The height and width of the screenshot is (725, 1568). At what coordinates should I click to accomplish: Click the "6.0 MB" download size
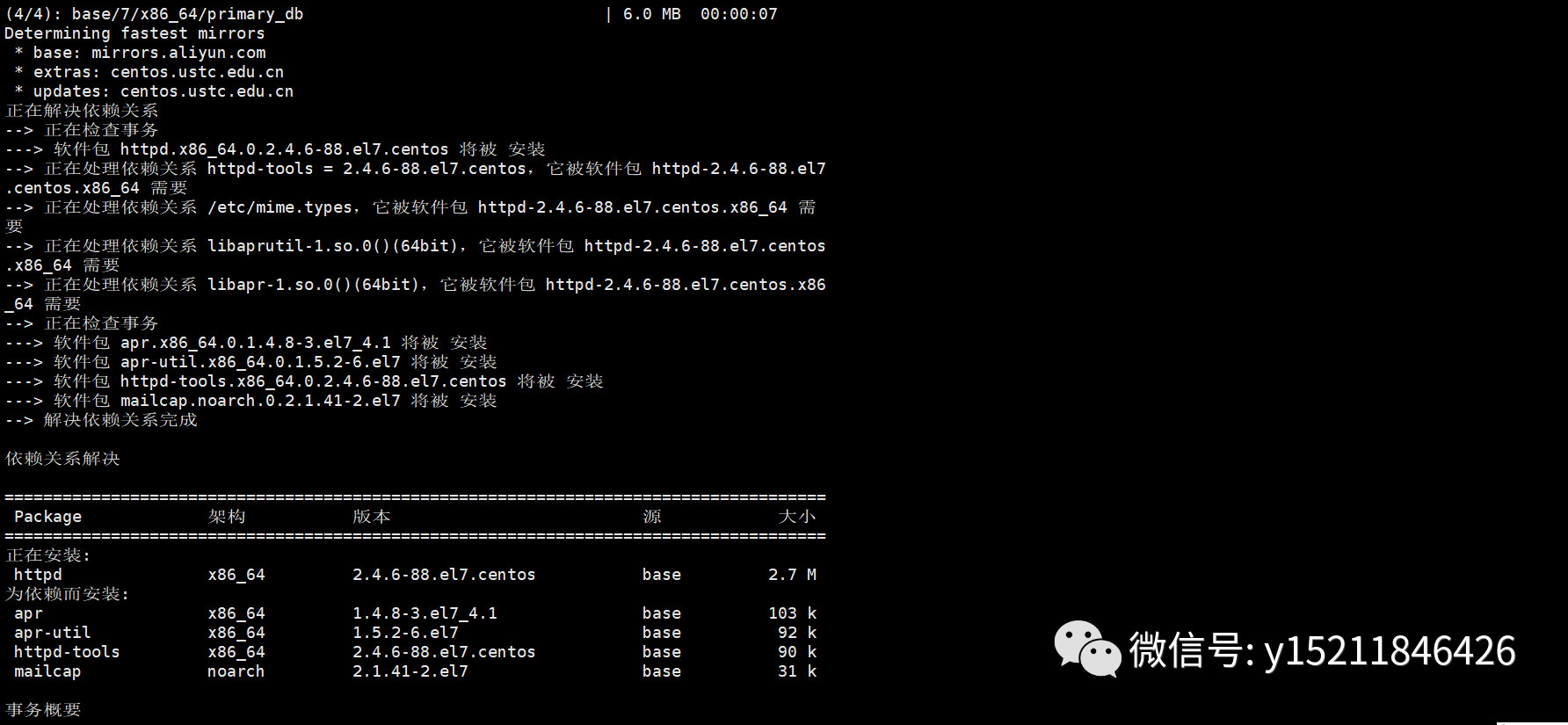[x=652, y=14]
